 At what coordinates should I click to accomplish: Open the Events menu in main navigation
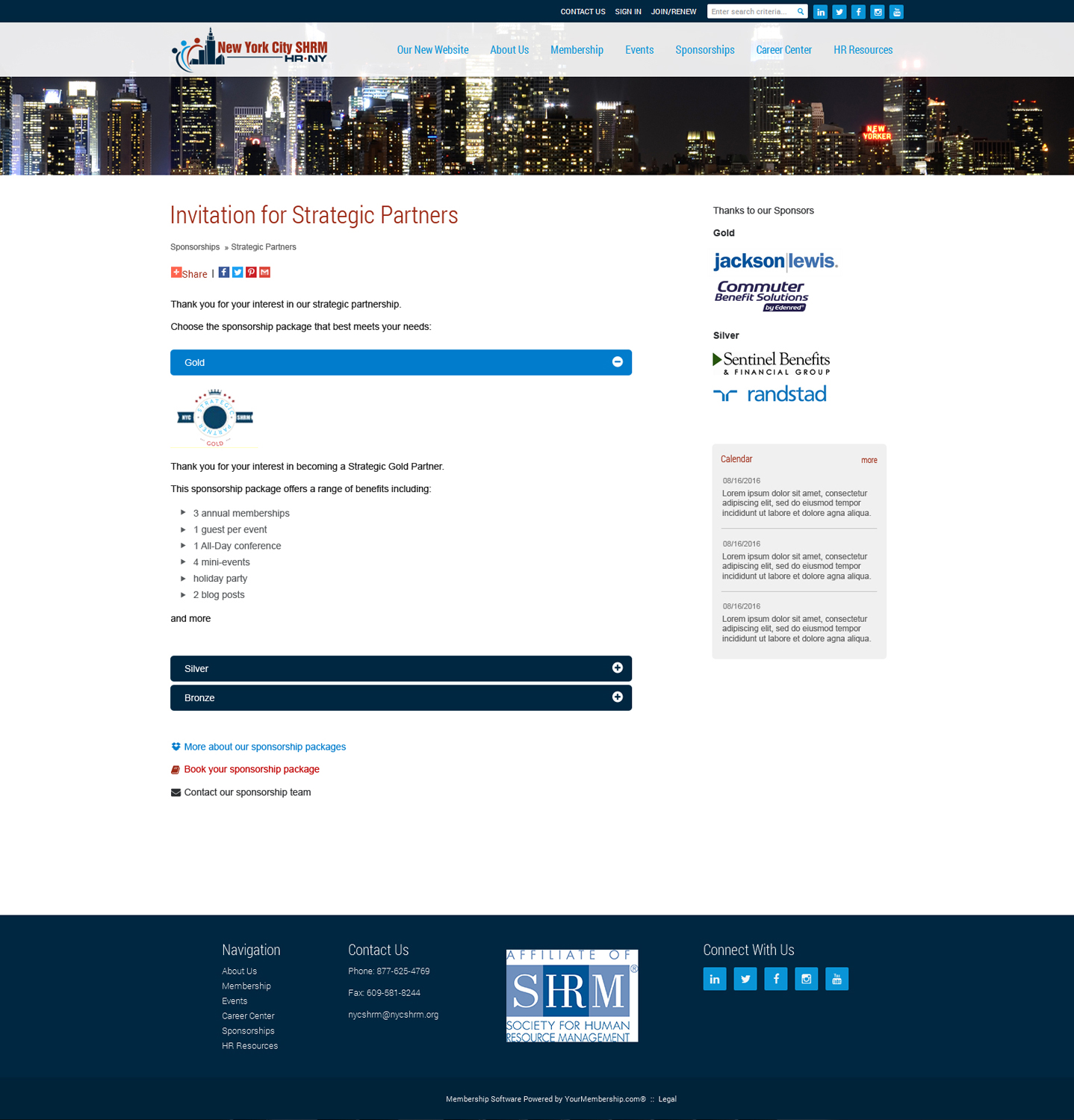639,50
